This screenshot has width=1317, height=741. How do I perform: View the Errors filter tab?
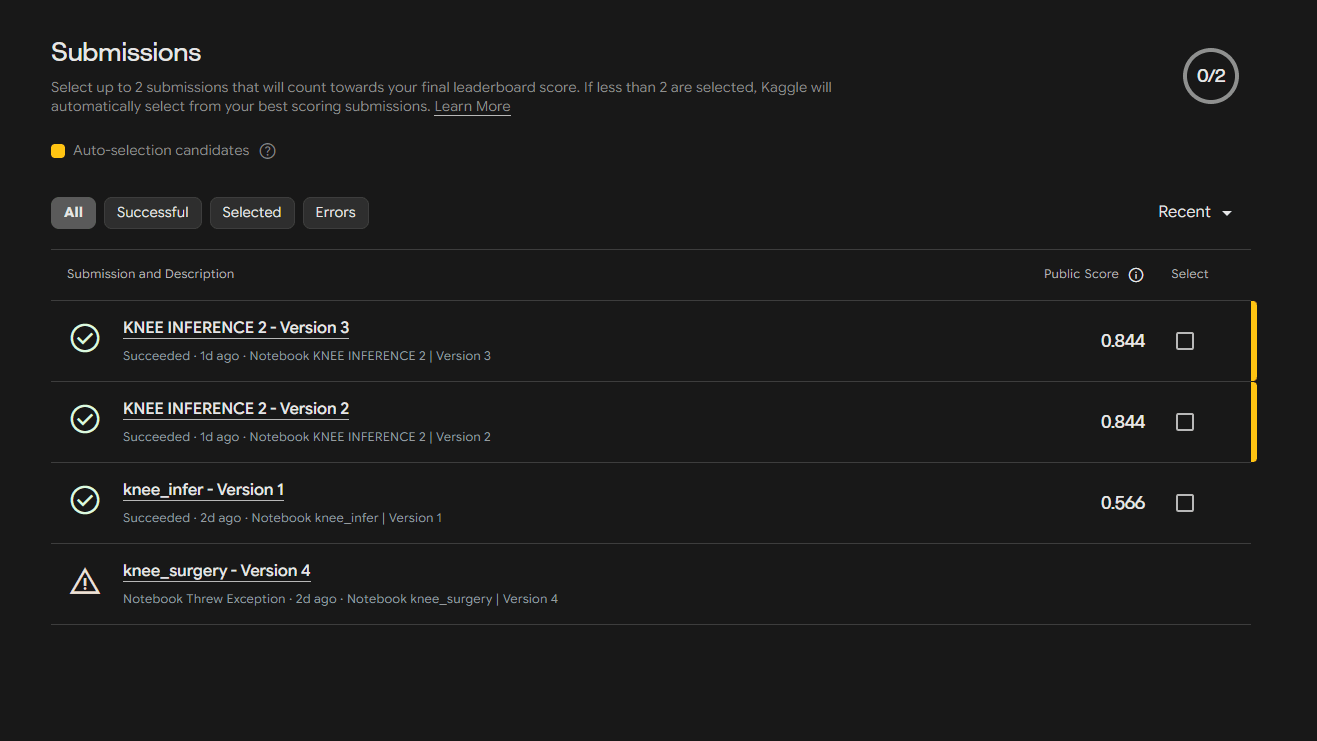pyautogui.click(x=336, y=212)
